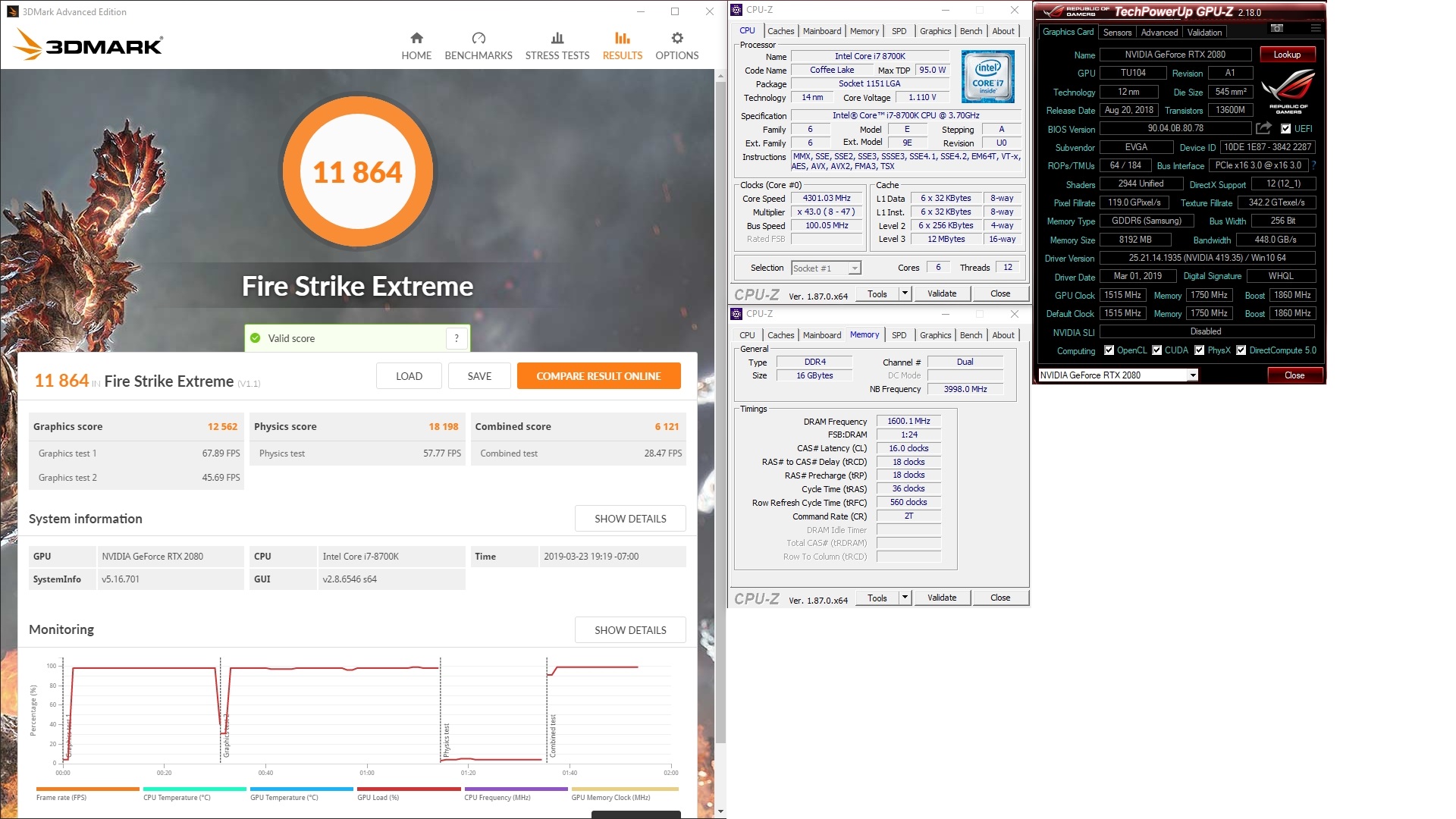Open Tools dropdown arrow in bottom CPU-Z
This screenshot has height=819, width=1456.
[x=904, y=598]
